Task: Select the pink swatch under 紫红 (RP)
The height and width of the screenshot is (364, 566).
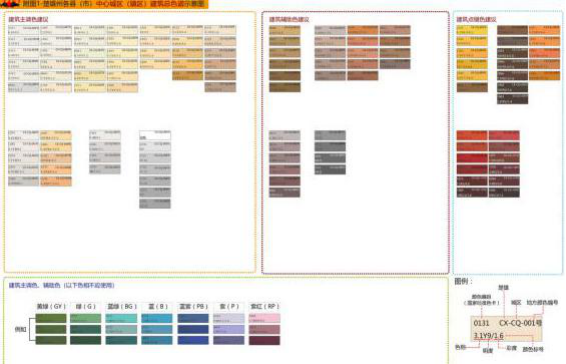Action: (x=264, y=318)
